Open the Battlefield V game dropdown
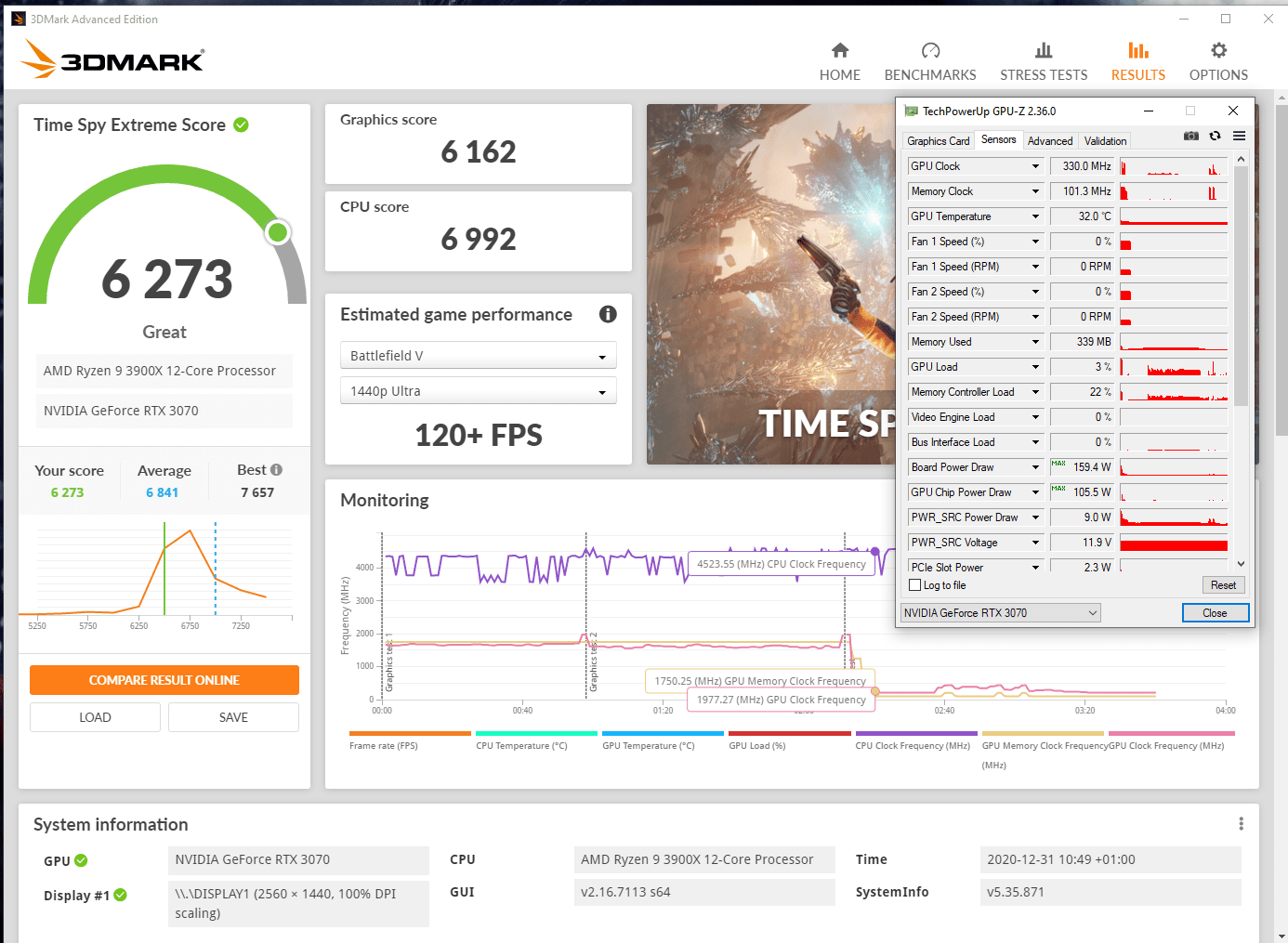1288x943 pixels. pos(478,356)
